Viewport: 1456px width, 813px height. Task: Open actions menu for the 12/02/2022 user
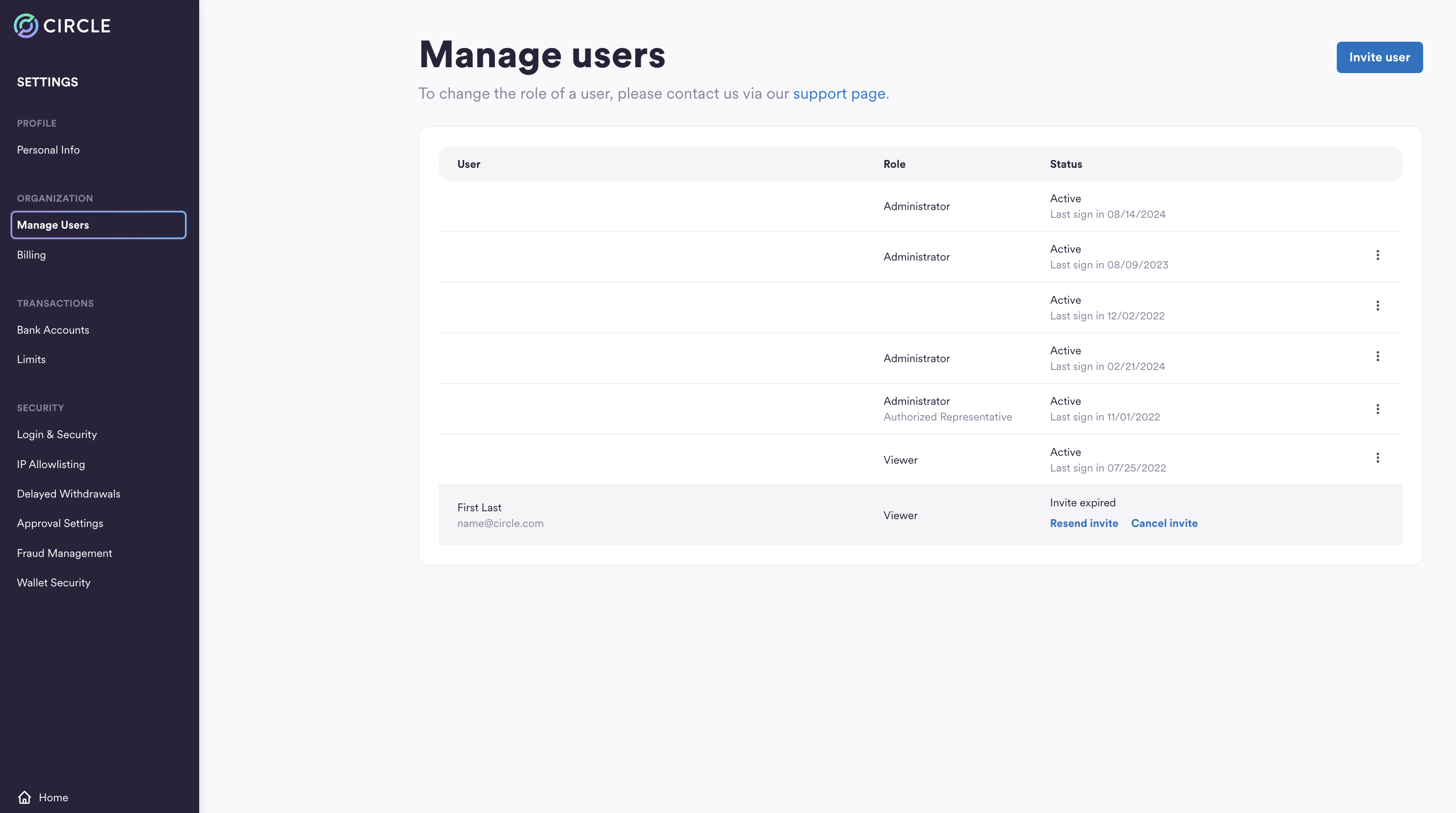(x=1378, y=305)
